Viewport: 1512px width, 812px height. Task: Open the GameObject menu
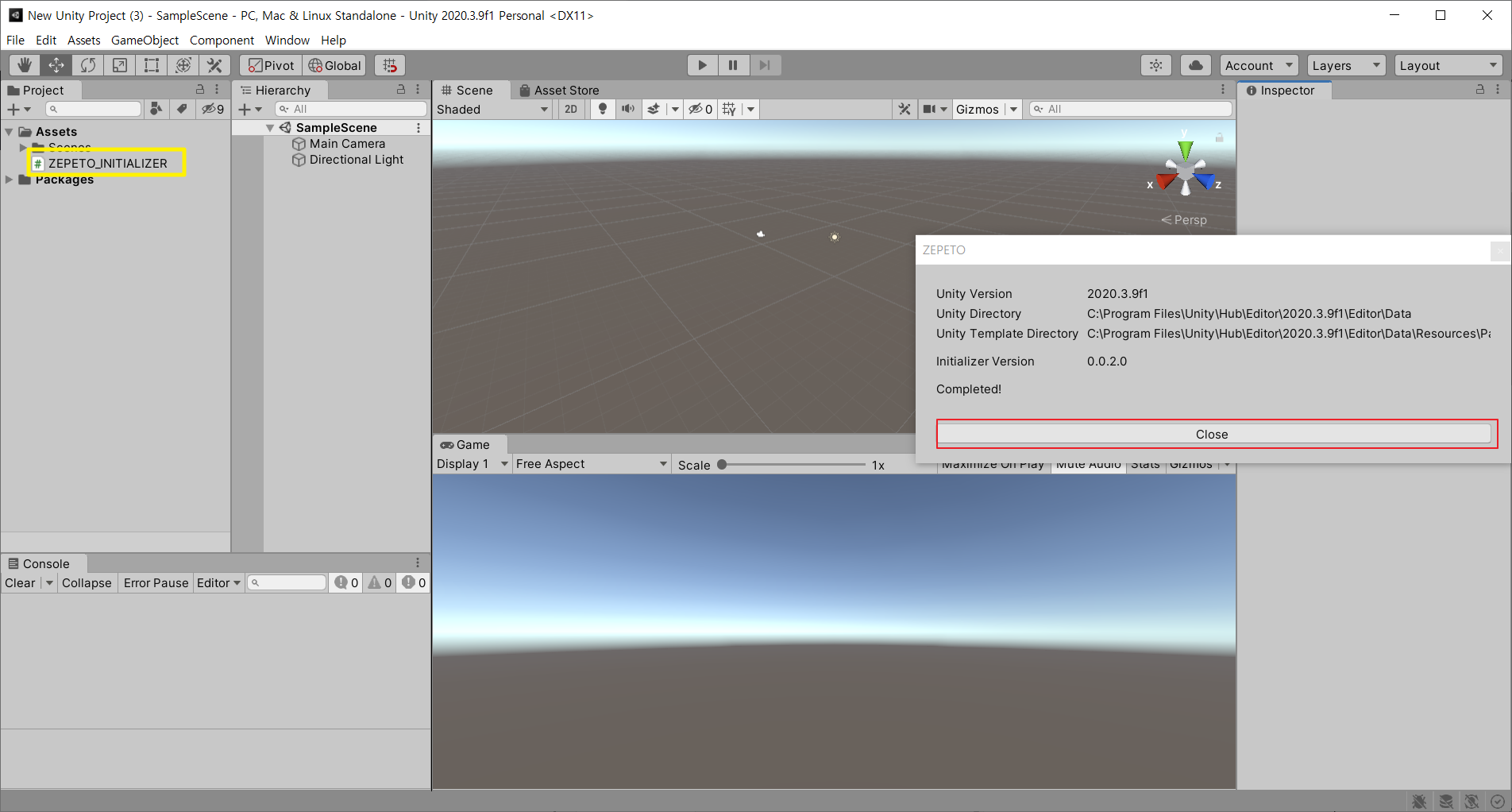point(145,40)
